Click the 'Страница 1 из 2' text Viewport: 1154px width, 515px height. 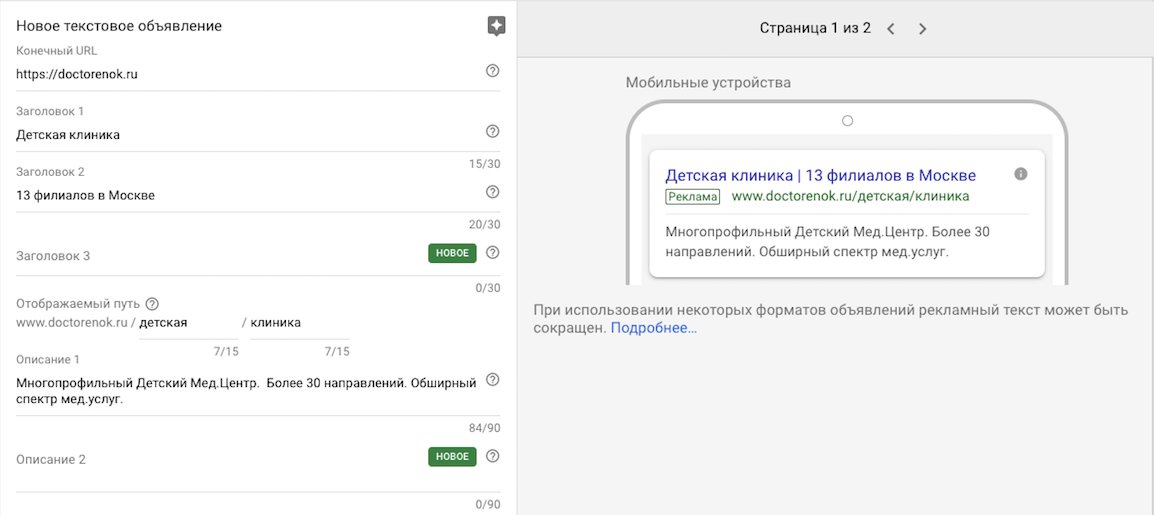[815, 28]
